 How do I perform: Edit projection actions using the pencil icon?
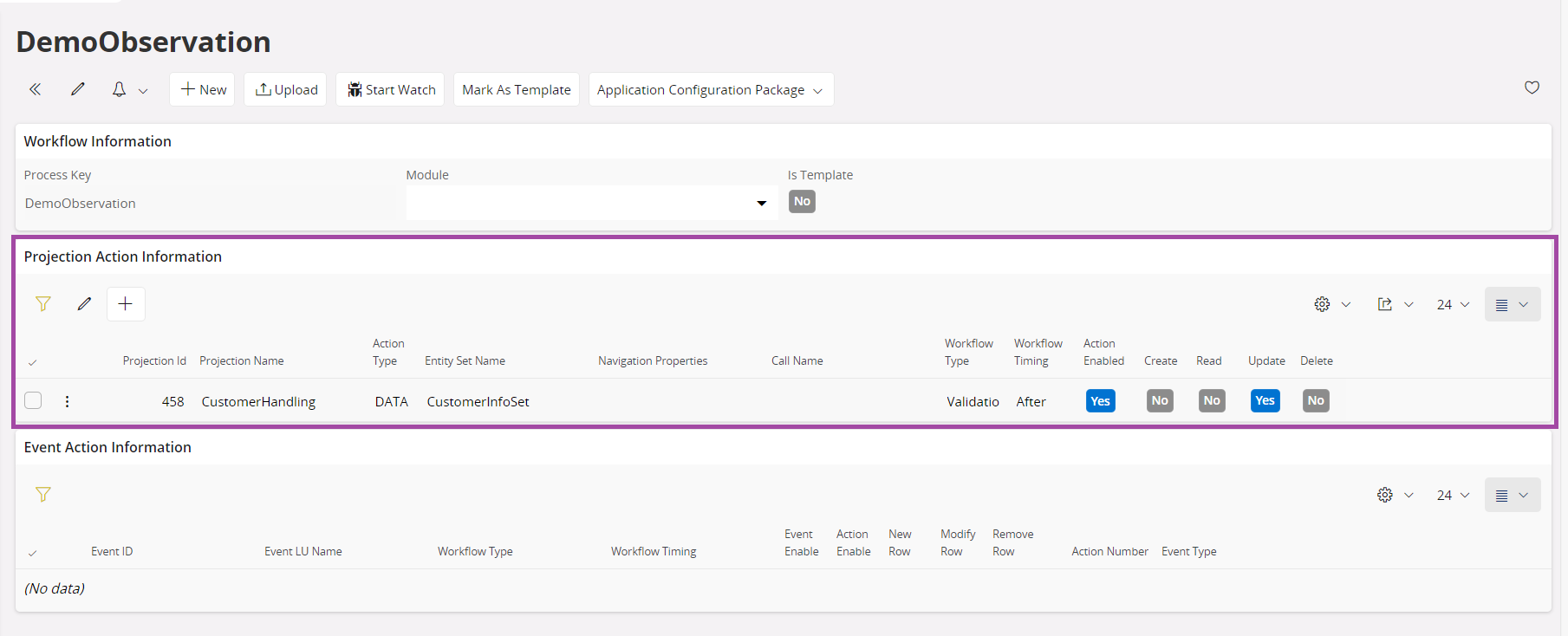click(x=84, y=304)
